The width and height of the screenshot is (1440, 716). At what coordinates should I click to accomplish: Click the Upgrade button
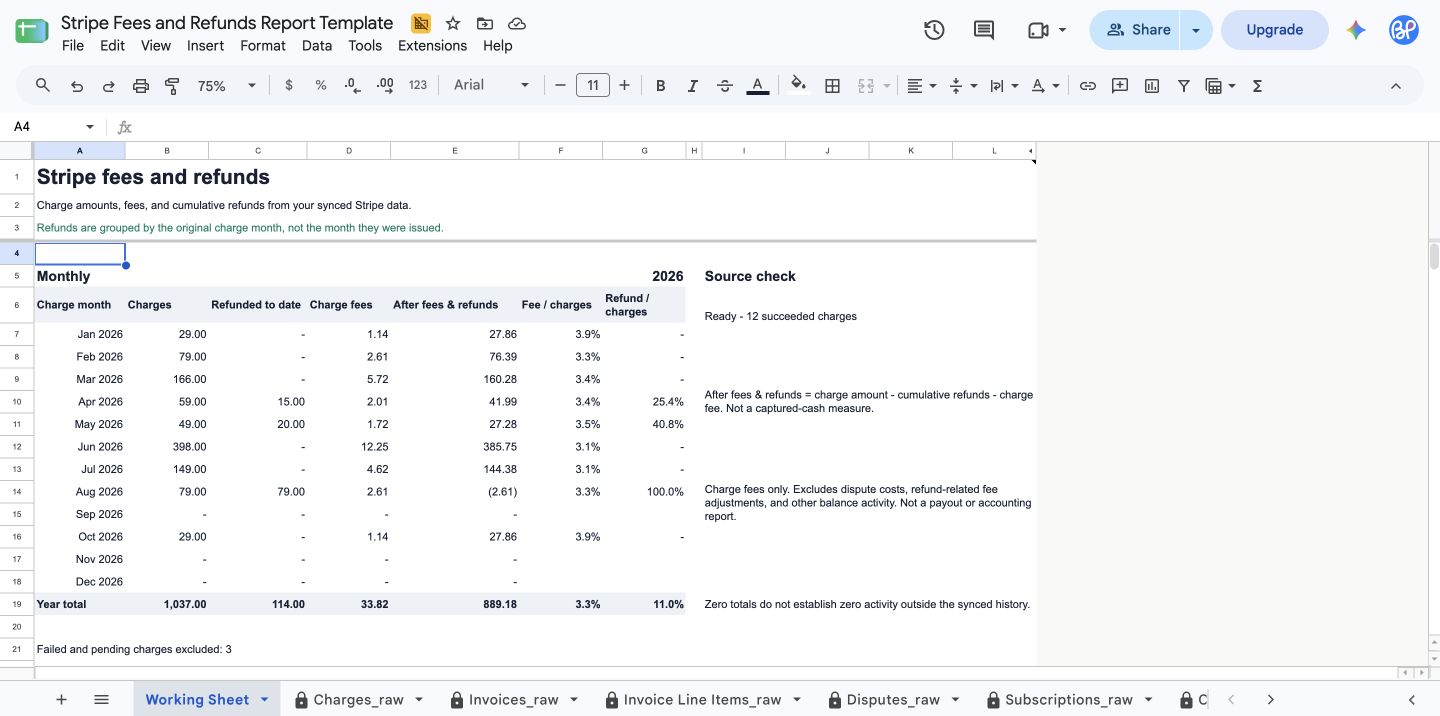(1274, 30)
